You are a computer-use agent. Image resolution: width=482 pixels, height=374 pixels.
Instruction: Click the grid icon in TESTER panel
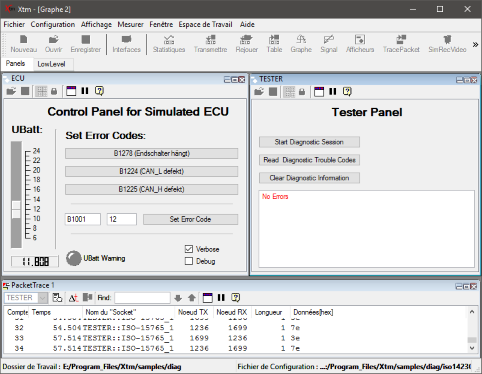289,92
